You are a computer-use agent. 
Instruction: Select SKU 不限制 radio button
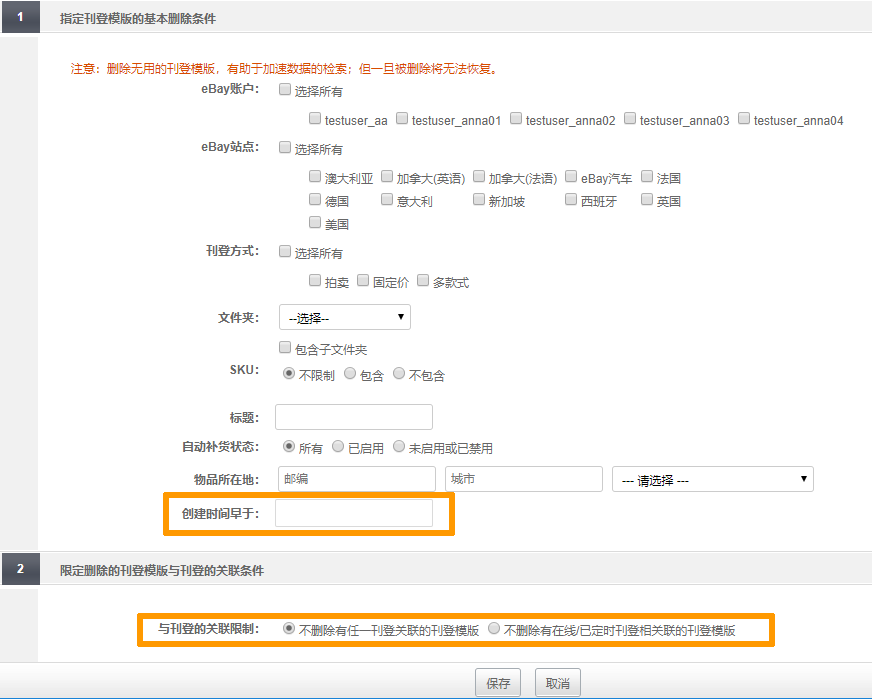pos(289,374)
